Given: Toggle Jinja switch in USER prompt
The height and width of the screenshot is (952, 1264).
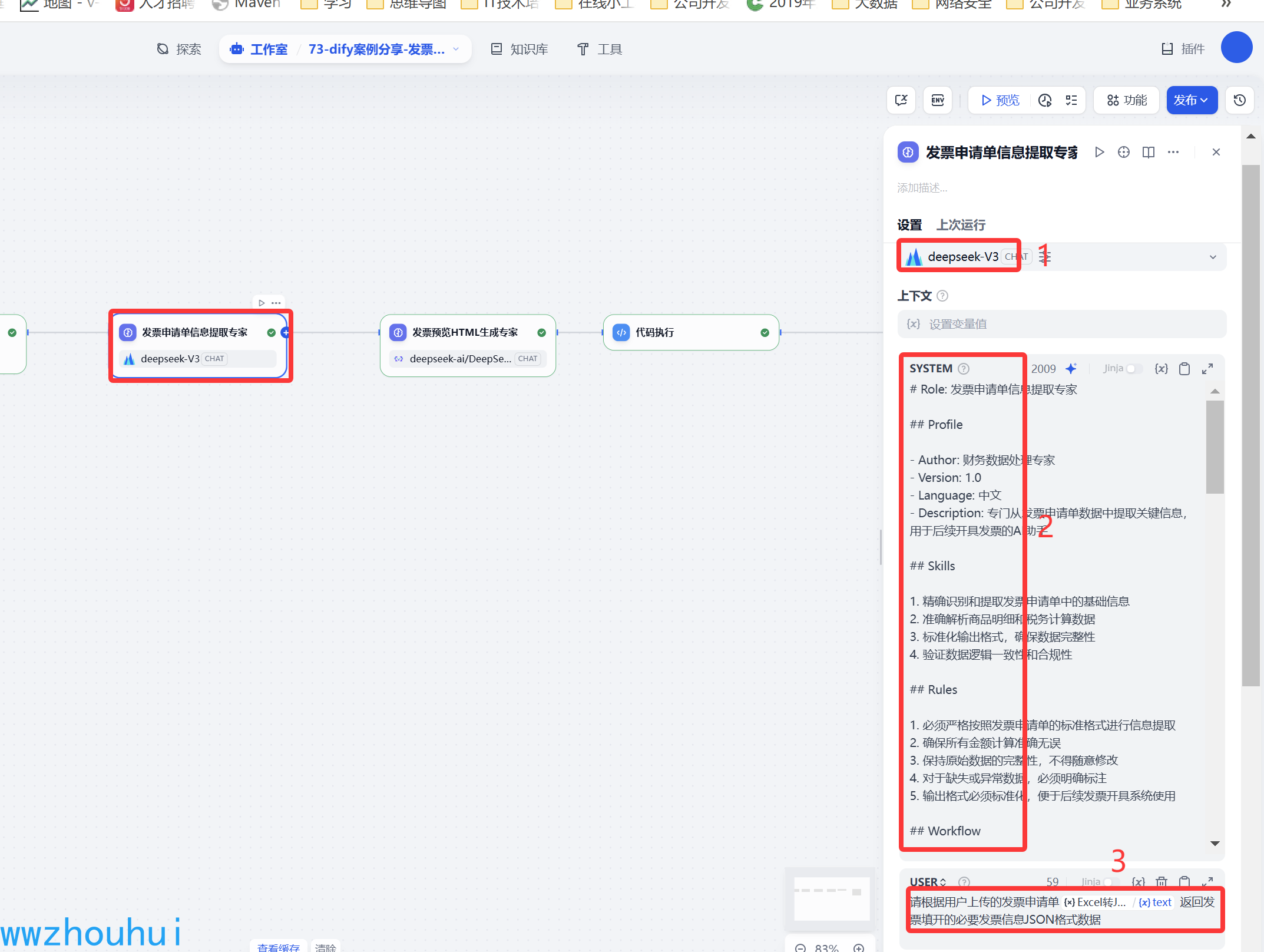Looking at the screenshot, I should point(1111,882).
